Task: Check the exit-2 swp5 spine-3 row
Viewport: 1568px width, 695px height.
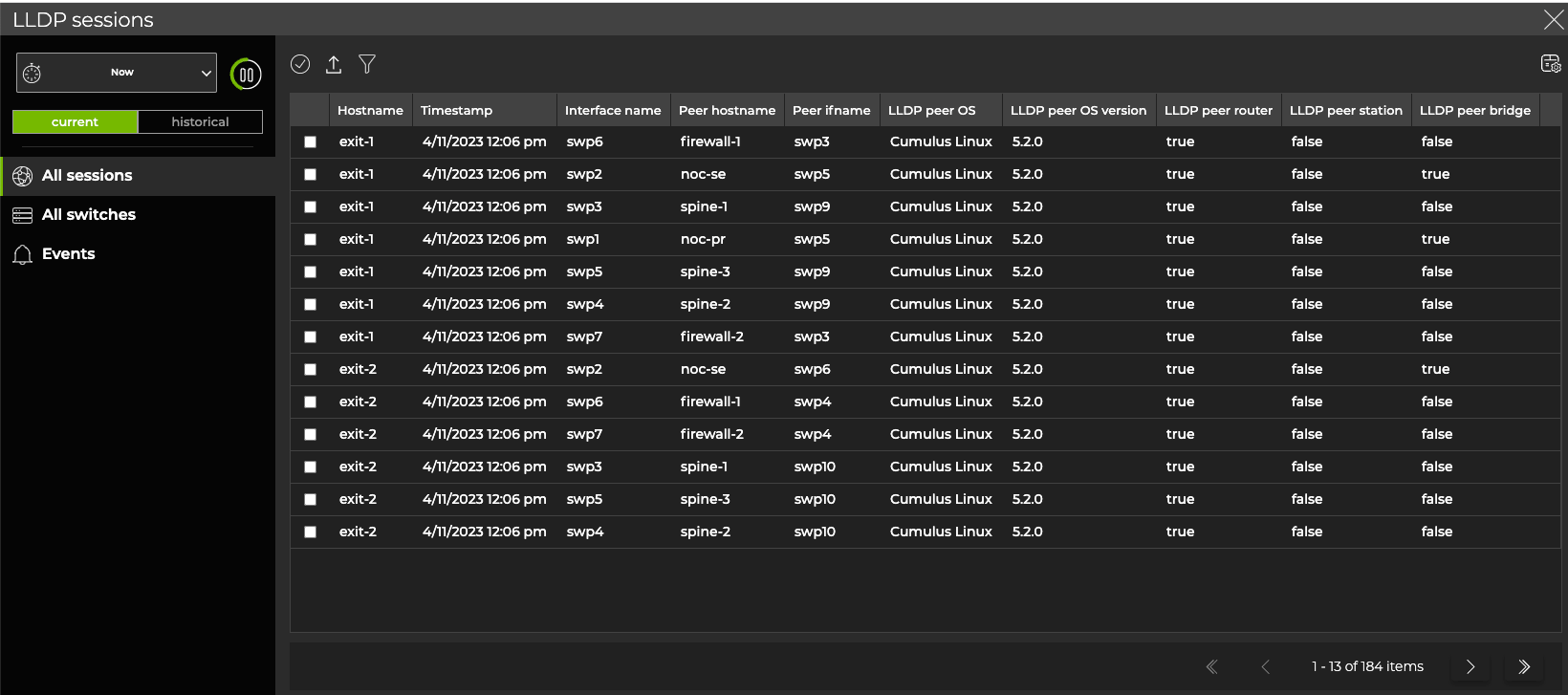Action: (x=310, y=500)
